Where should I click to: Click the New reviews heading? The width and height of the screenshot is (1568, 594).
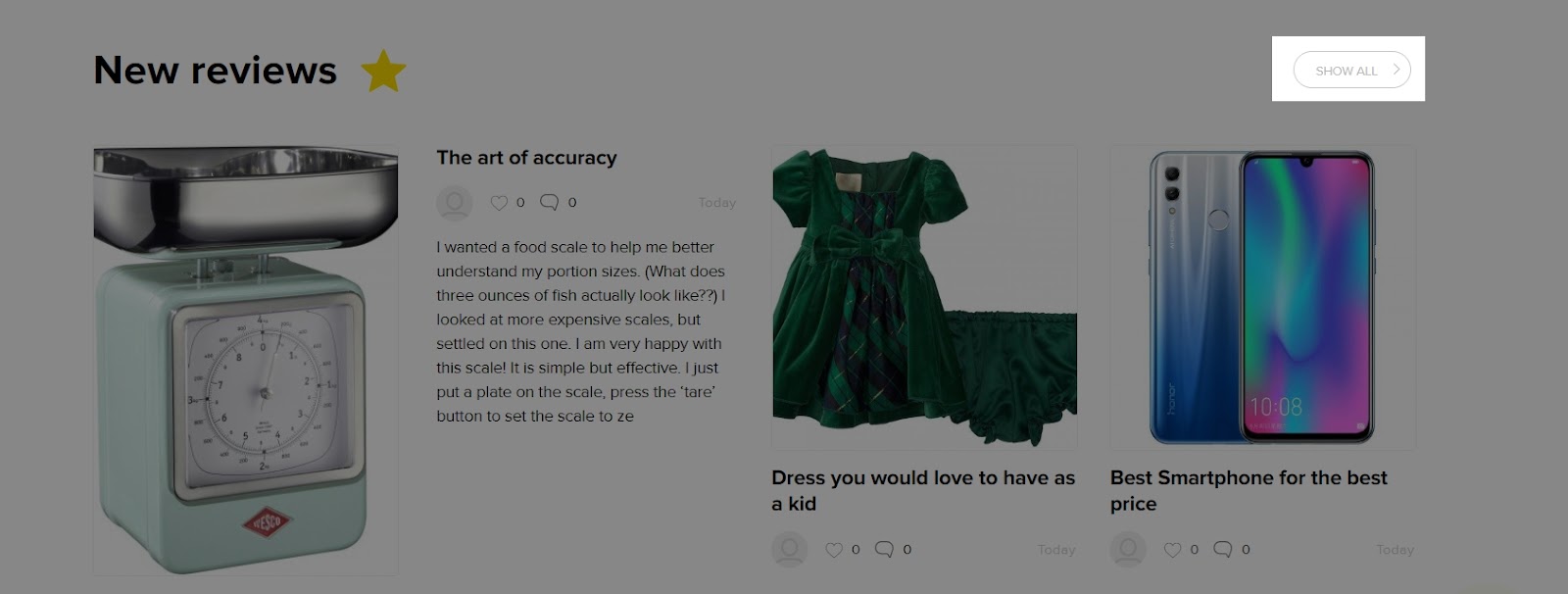click(x=216, y=71)
